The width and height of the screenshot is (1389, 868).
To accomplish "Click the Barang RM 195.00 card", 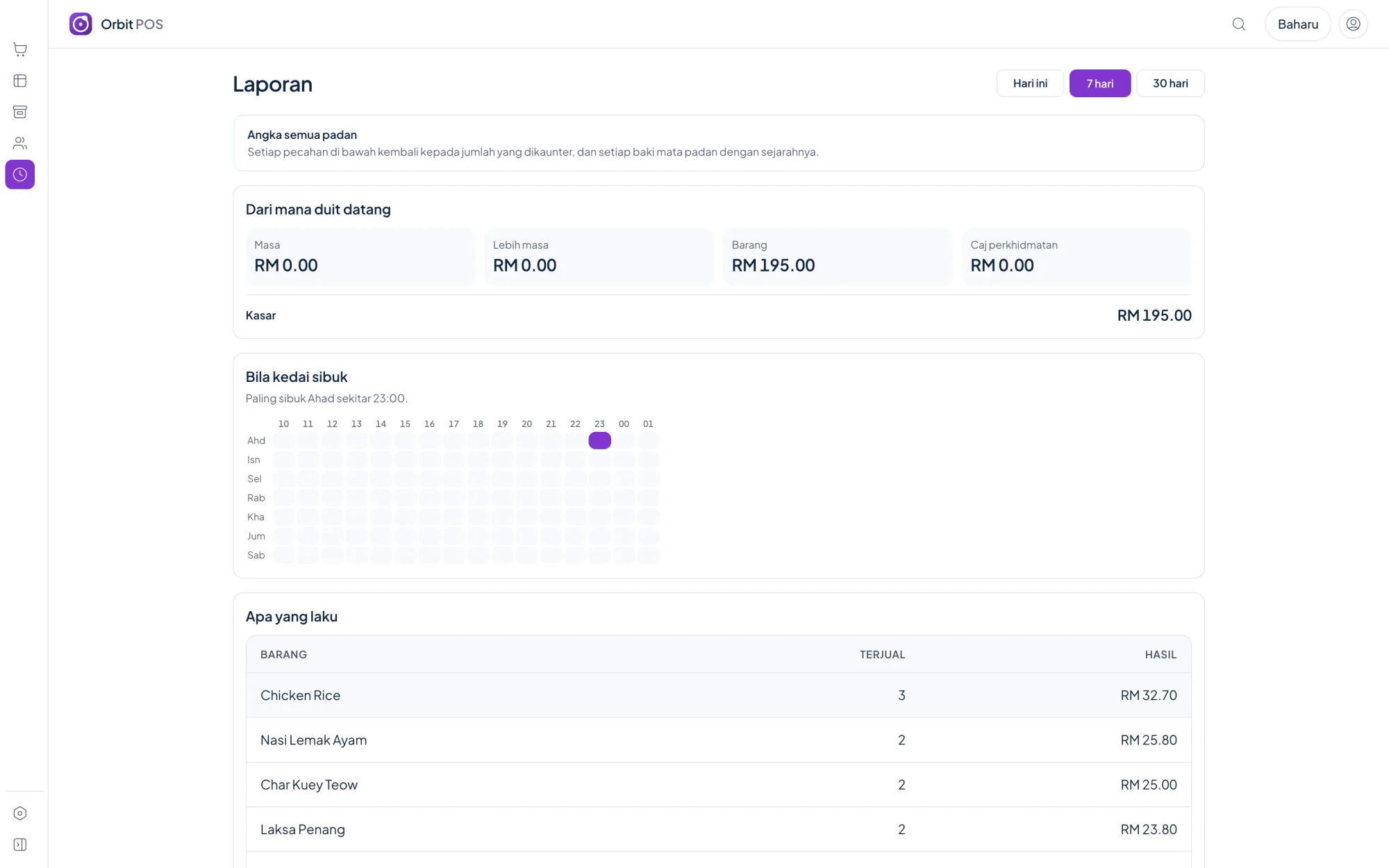I will coord(838,257).
